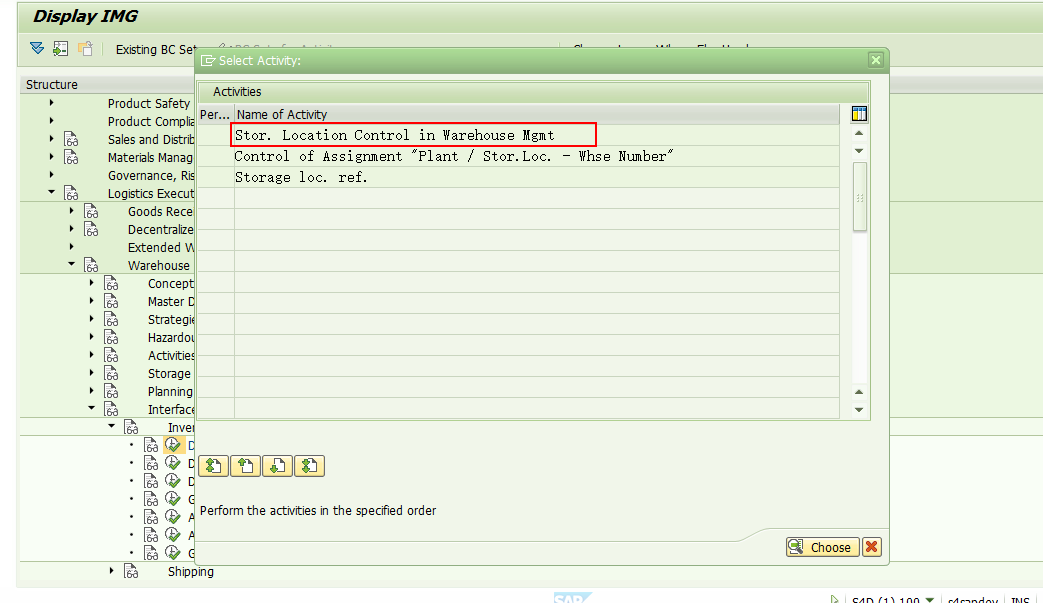Click the first green up-down arrow document icon
This screenshot has width=1043, height=603.
[213, 465]
